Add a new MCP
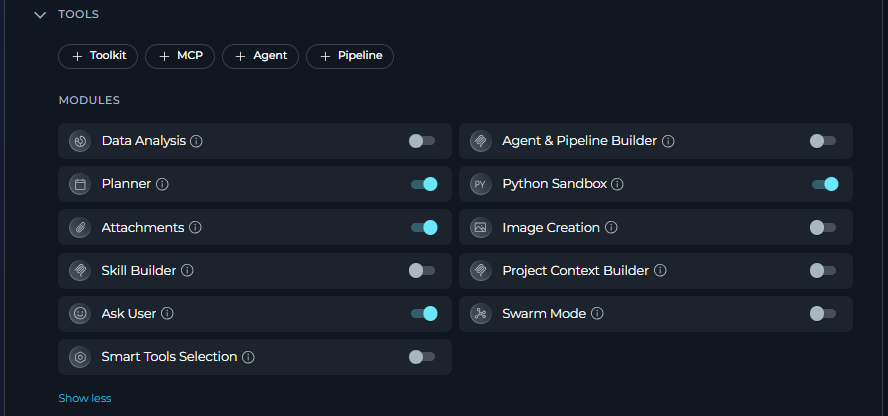Screen dimensions: 888x416 pyautogui.click(x=180, y=56)
